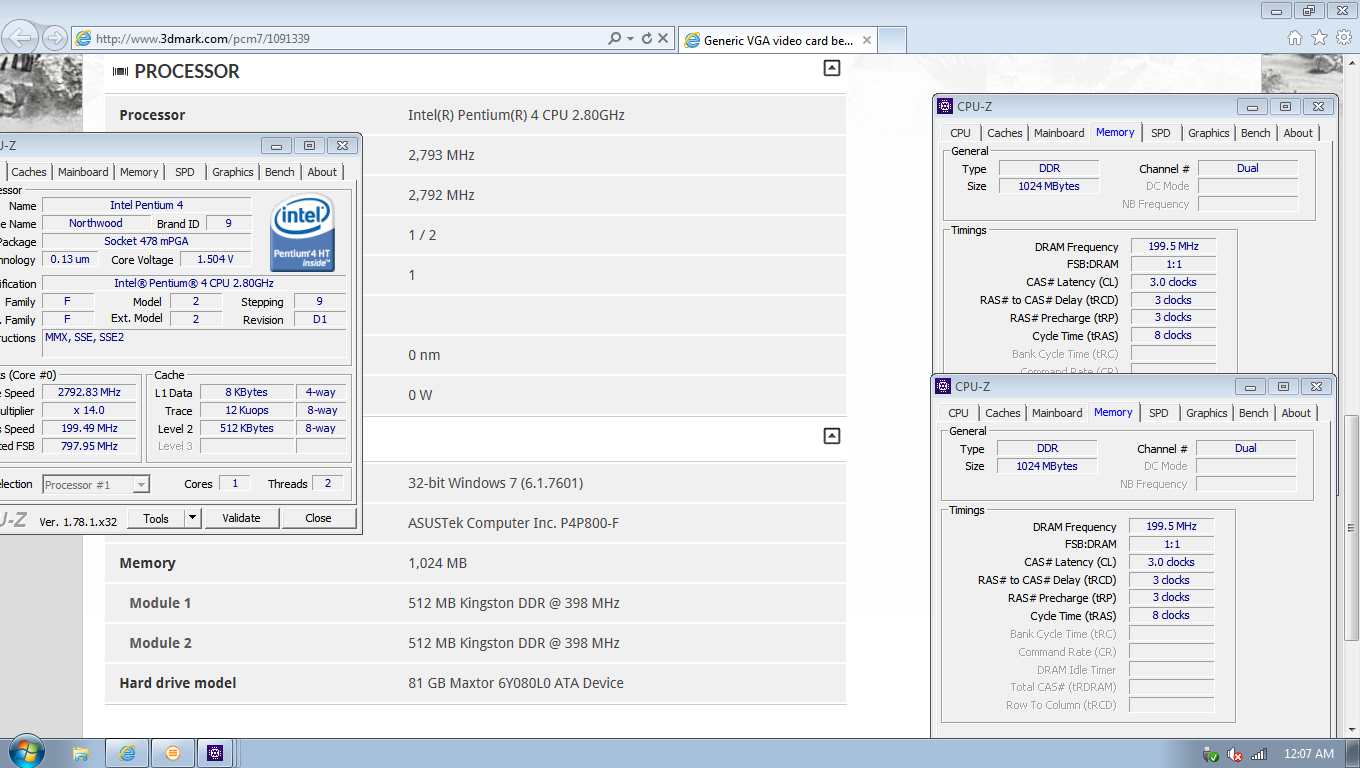Click the Close button in left CPU-Z window
The image size is (1360, 768).
click(318, 518)
